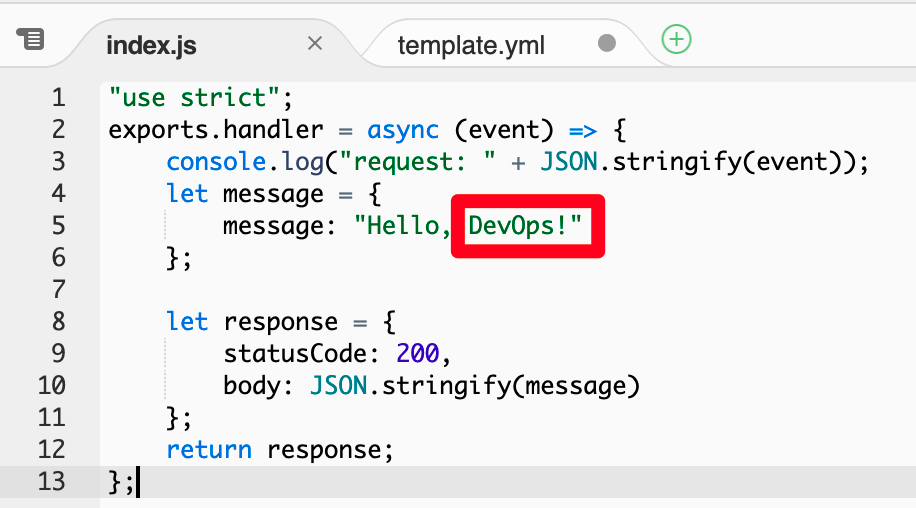Switch to the template.yml tab
The height and width of the screenshot is (508, 916).
pos(471,46)
